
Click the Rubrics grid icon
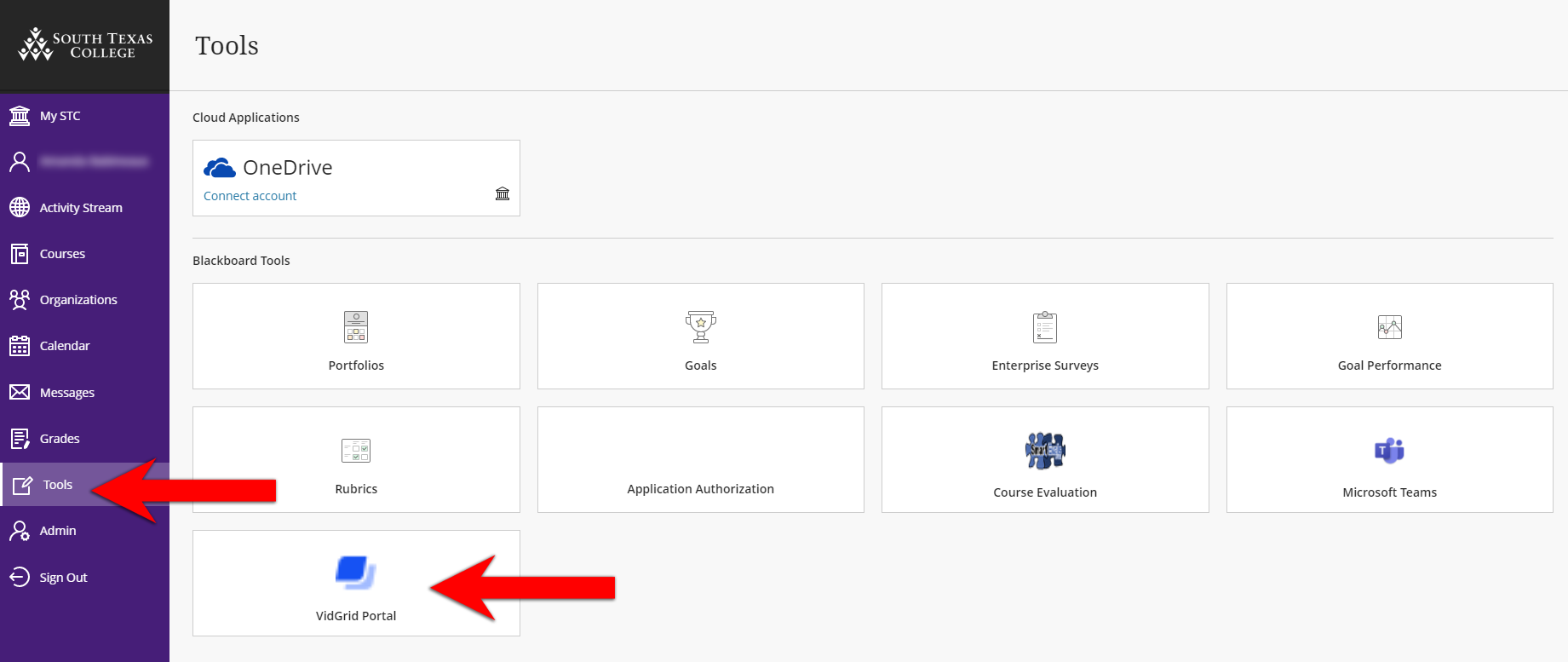pos(356,451)
